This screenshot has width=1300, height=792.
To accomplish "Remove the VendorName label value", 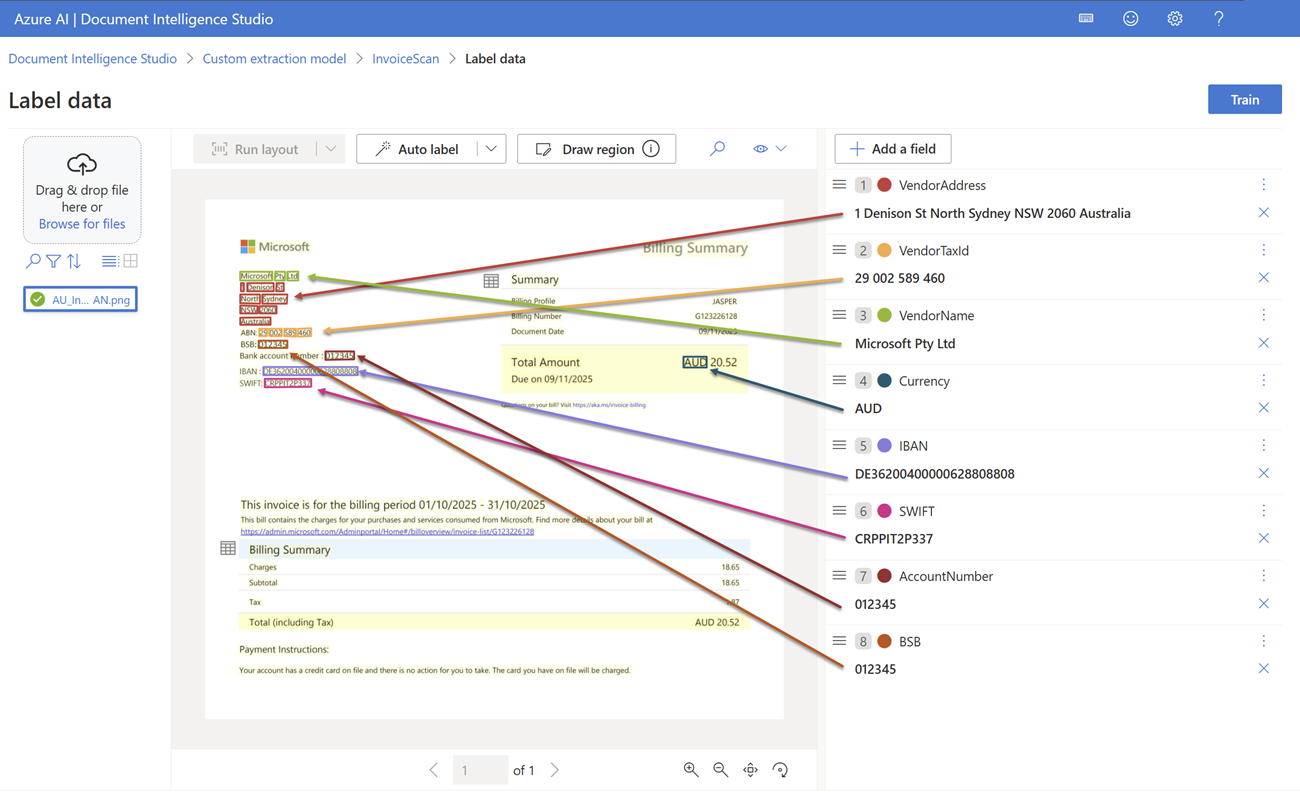I will pos(1264,343).
